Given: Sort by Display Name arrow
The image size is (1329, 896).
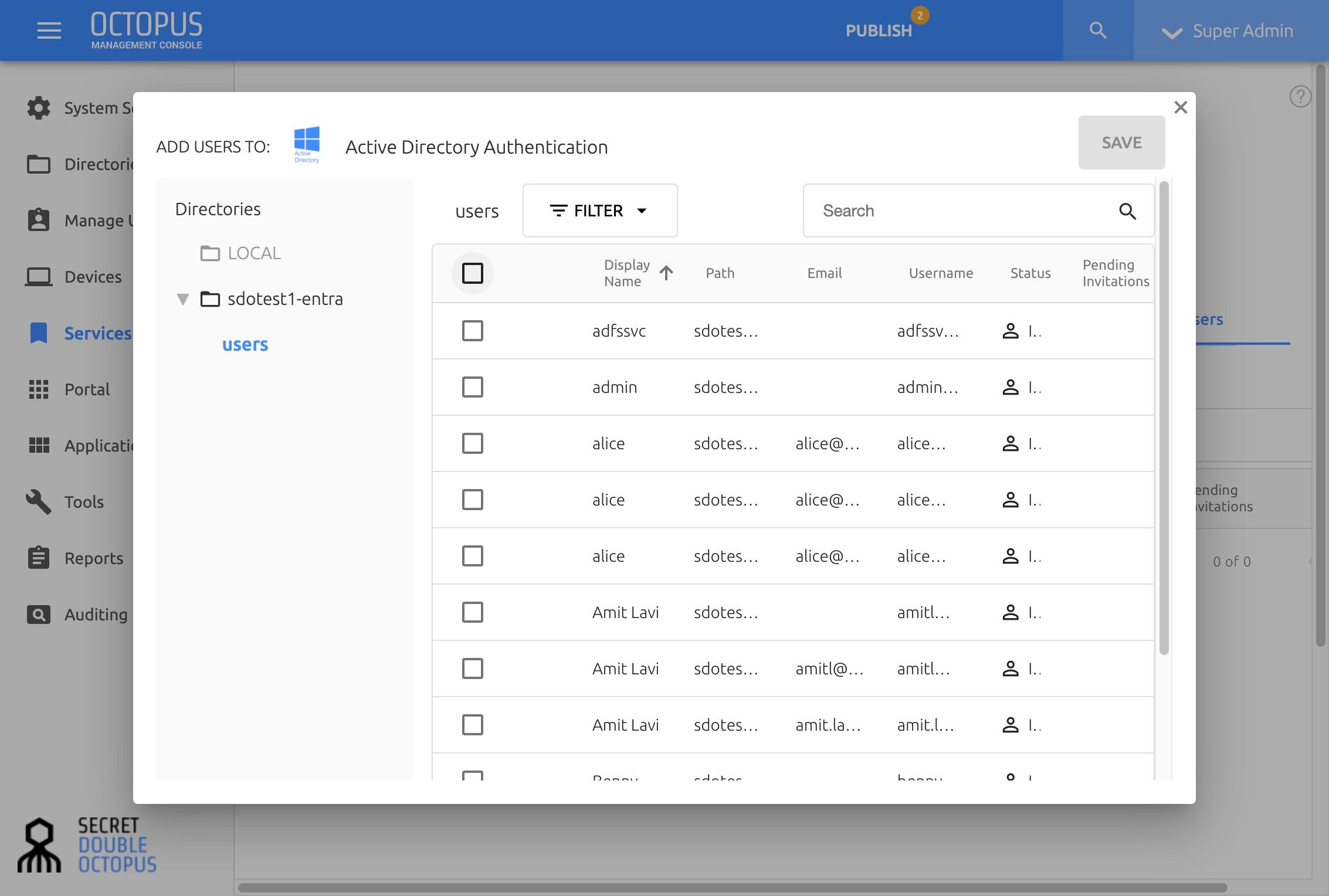Looking at the screenshot, I should pyautogui.click(x=666, y=273).
